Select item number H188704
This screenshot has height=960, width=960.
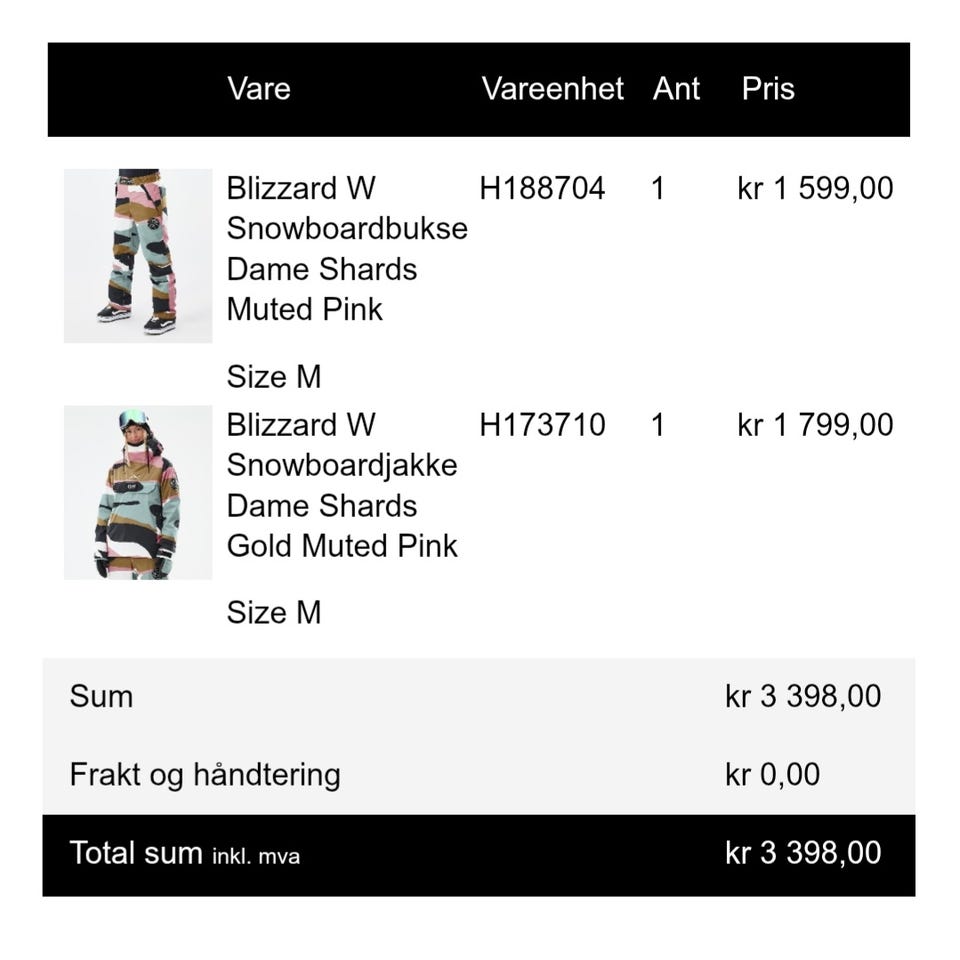click(542, 188)
